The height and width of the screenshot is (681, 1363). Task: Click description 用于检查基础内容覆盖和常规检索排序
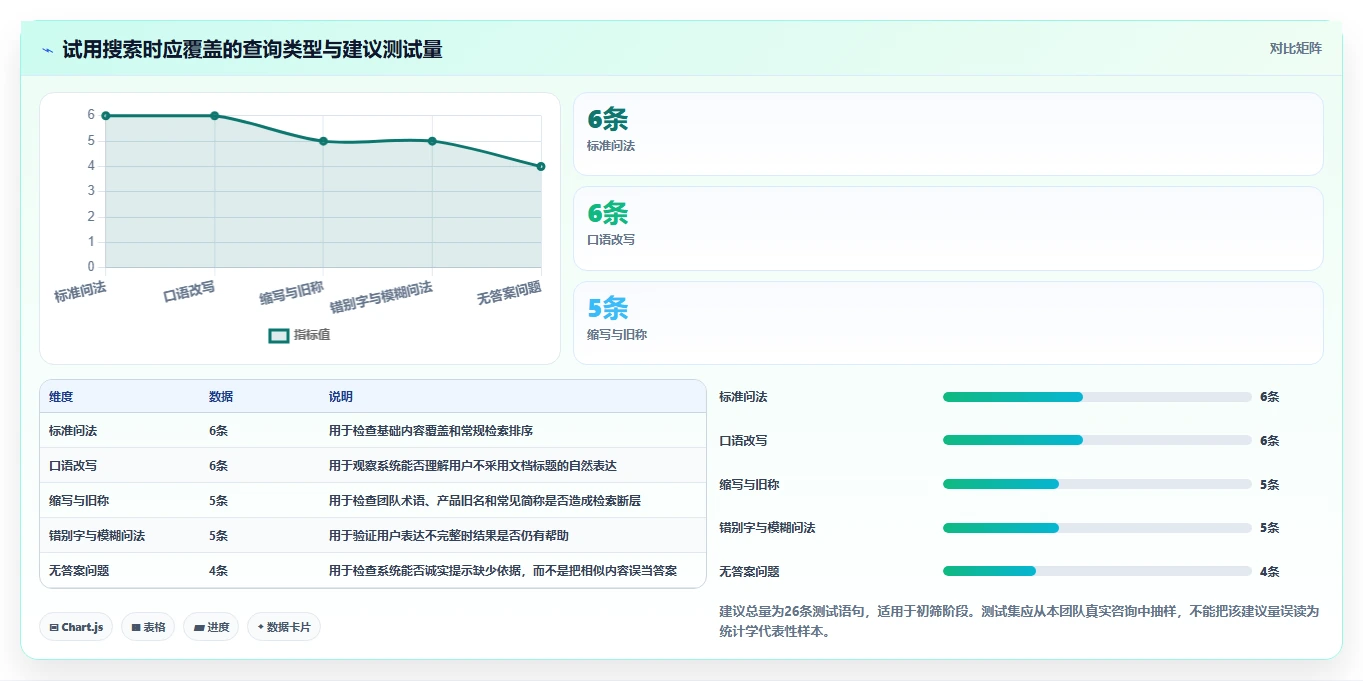pyautogui.click(x=431, y=431)
